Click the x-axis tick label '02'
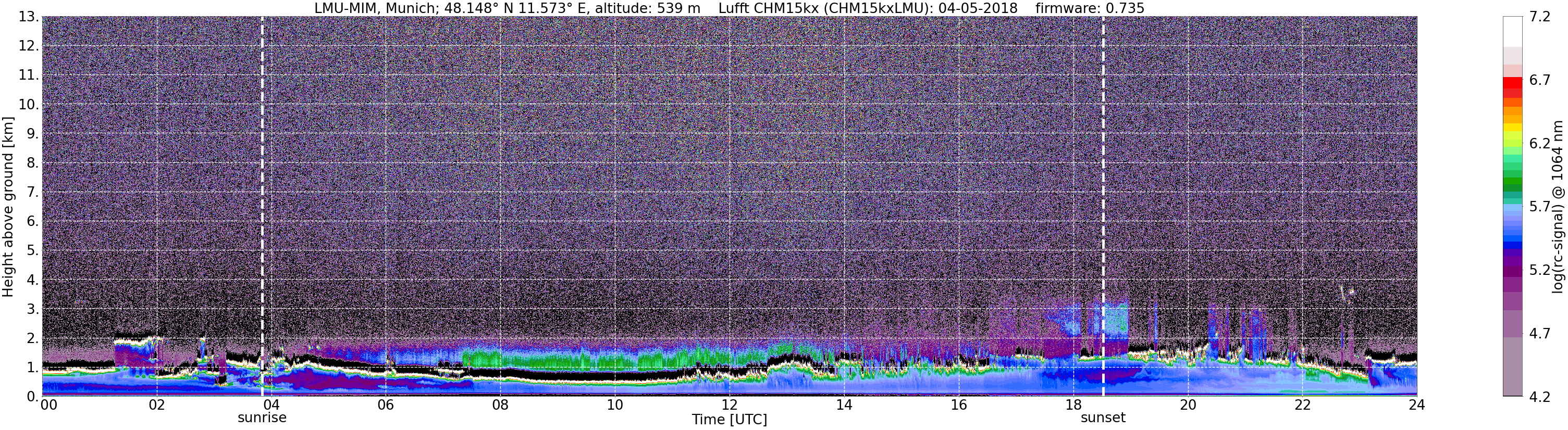Viewport: 1568px width, 430px height. 156,405
